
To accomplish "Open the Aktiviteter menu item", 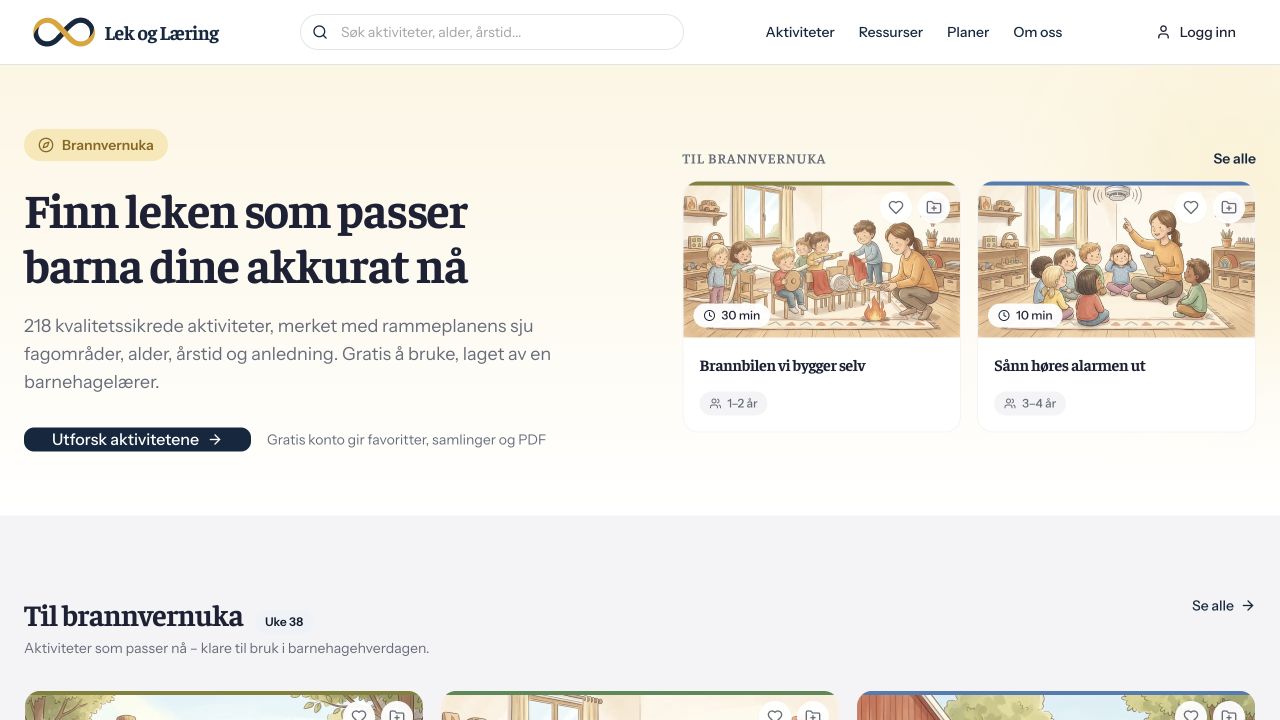I will 800,32.
